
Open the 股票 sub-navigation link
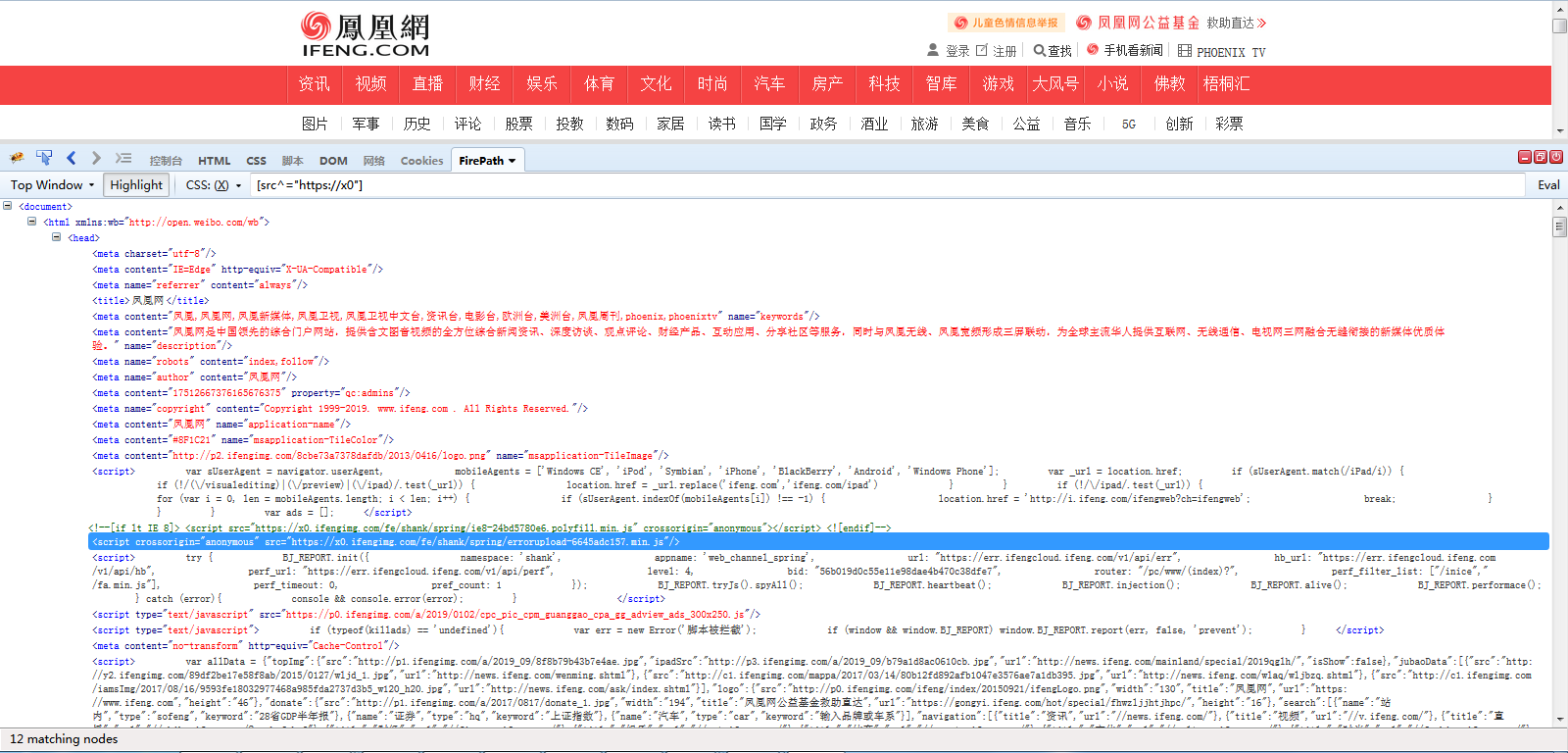[518, 124]
